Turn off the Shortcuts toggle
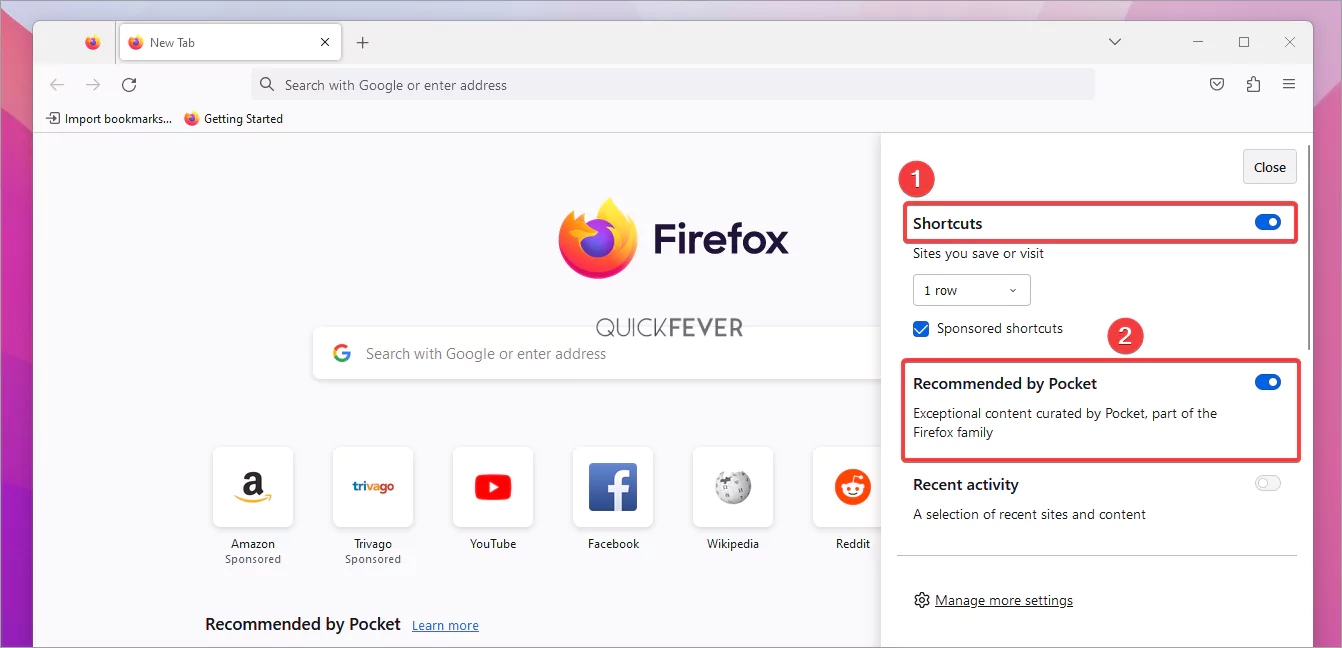1342x648 pixels. pyautogui.click(x=1268, y=222)
